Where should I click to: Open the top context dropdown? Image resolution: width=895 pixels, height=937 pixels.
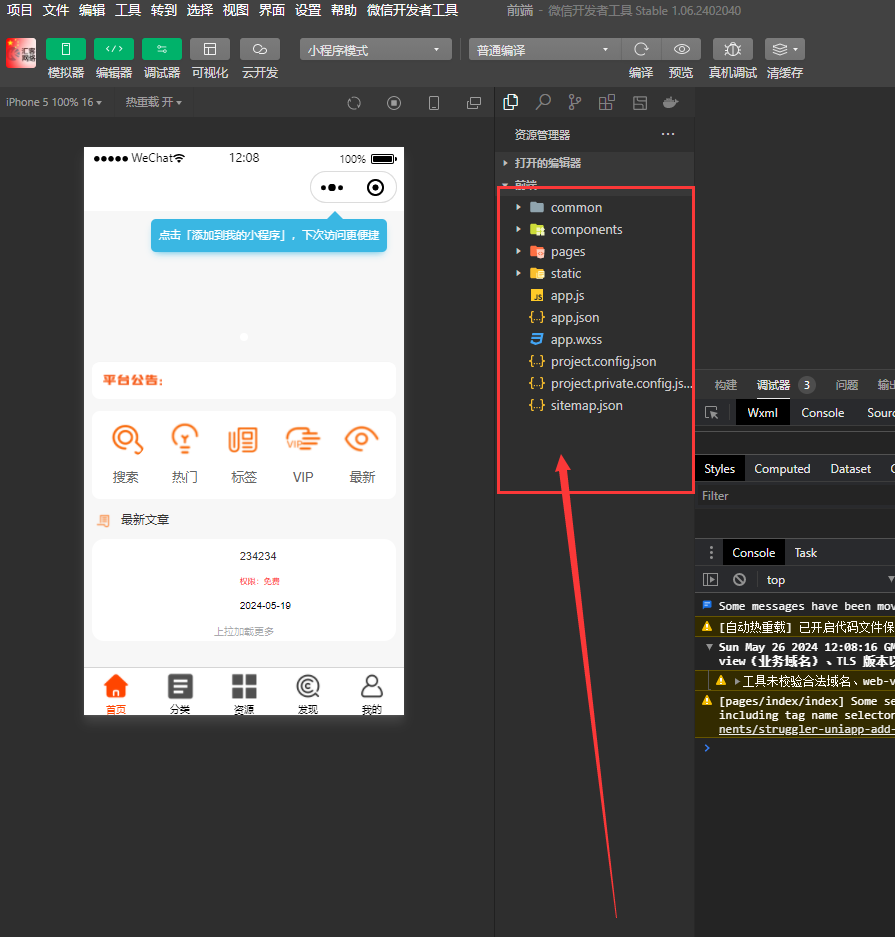[x=830, y=580]
